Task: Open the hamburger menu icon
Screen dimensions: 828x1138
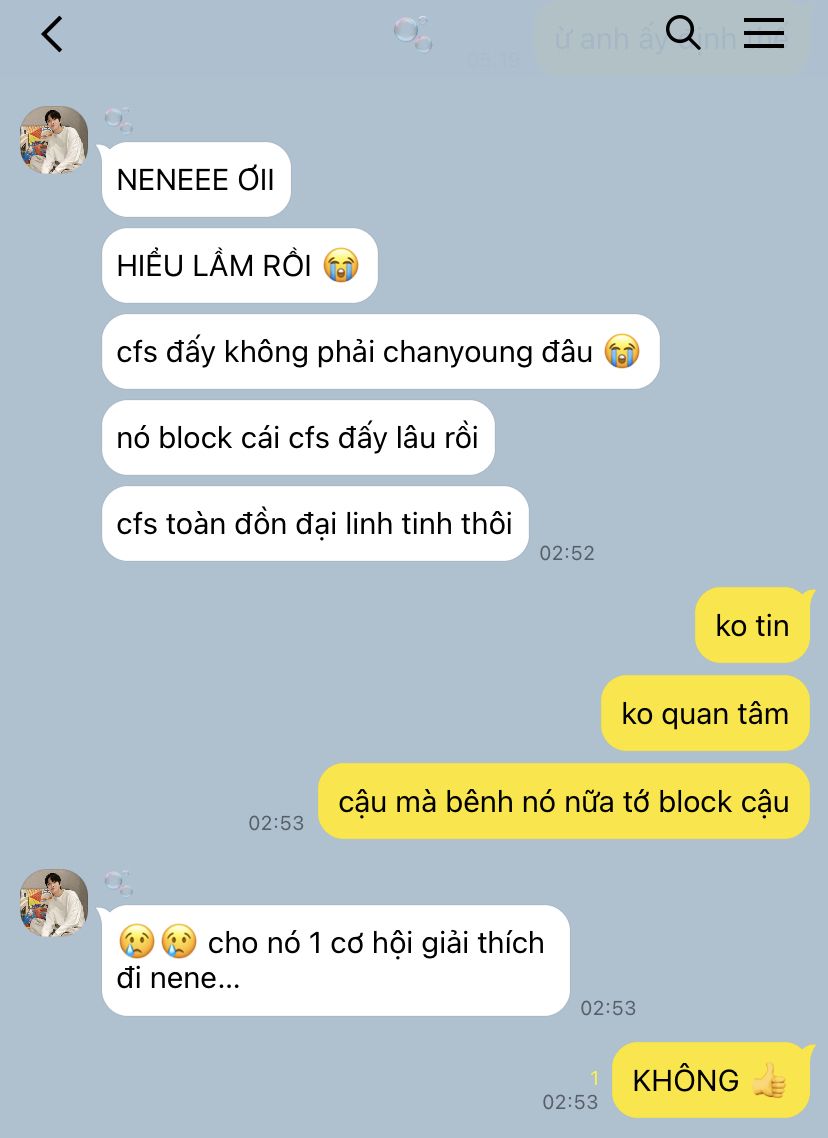Action: point(763,33)
